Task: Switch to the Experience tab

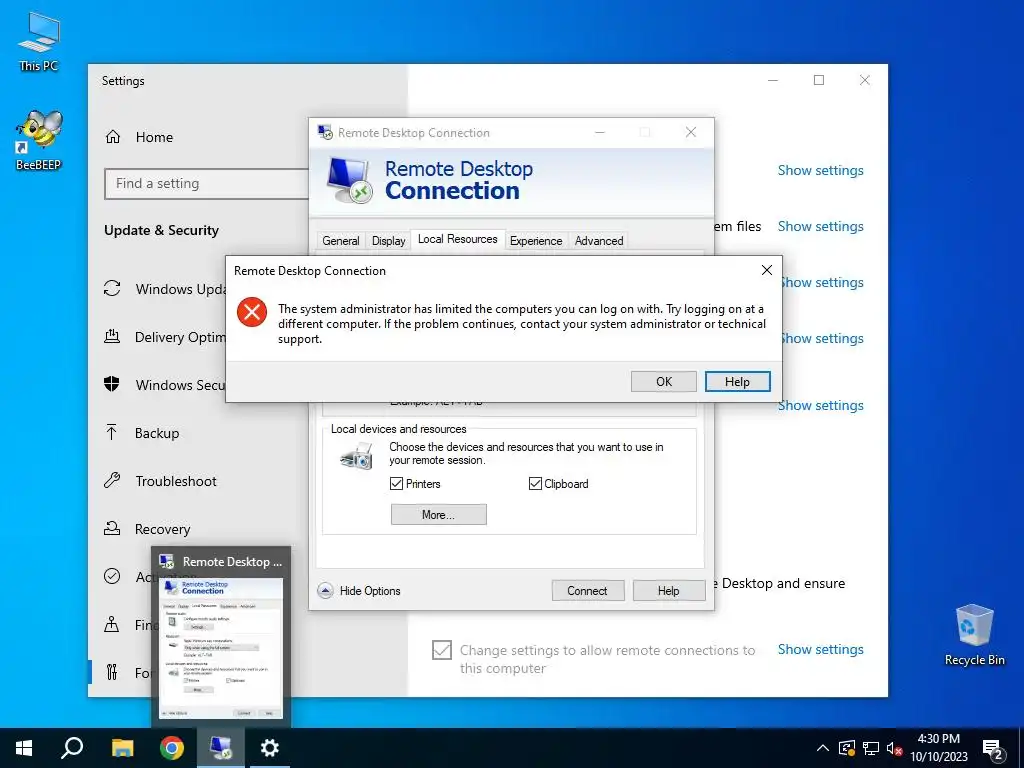Action: coord(536,240)
